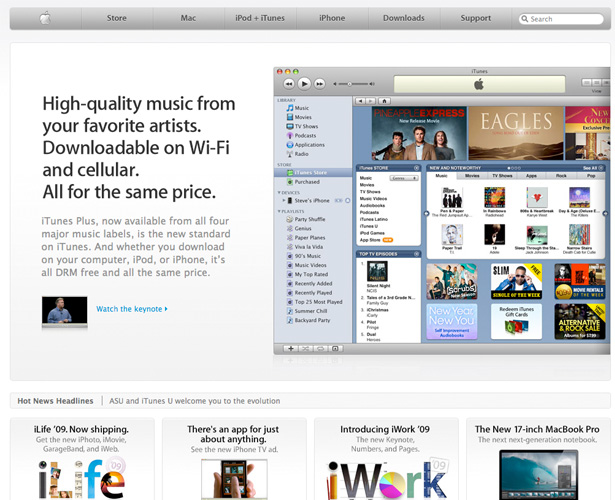This screenshot has height=500, width=615.
Task: Open Top 25 Most Played playlist
Action: click(x=315, y=302)
